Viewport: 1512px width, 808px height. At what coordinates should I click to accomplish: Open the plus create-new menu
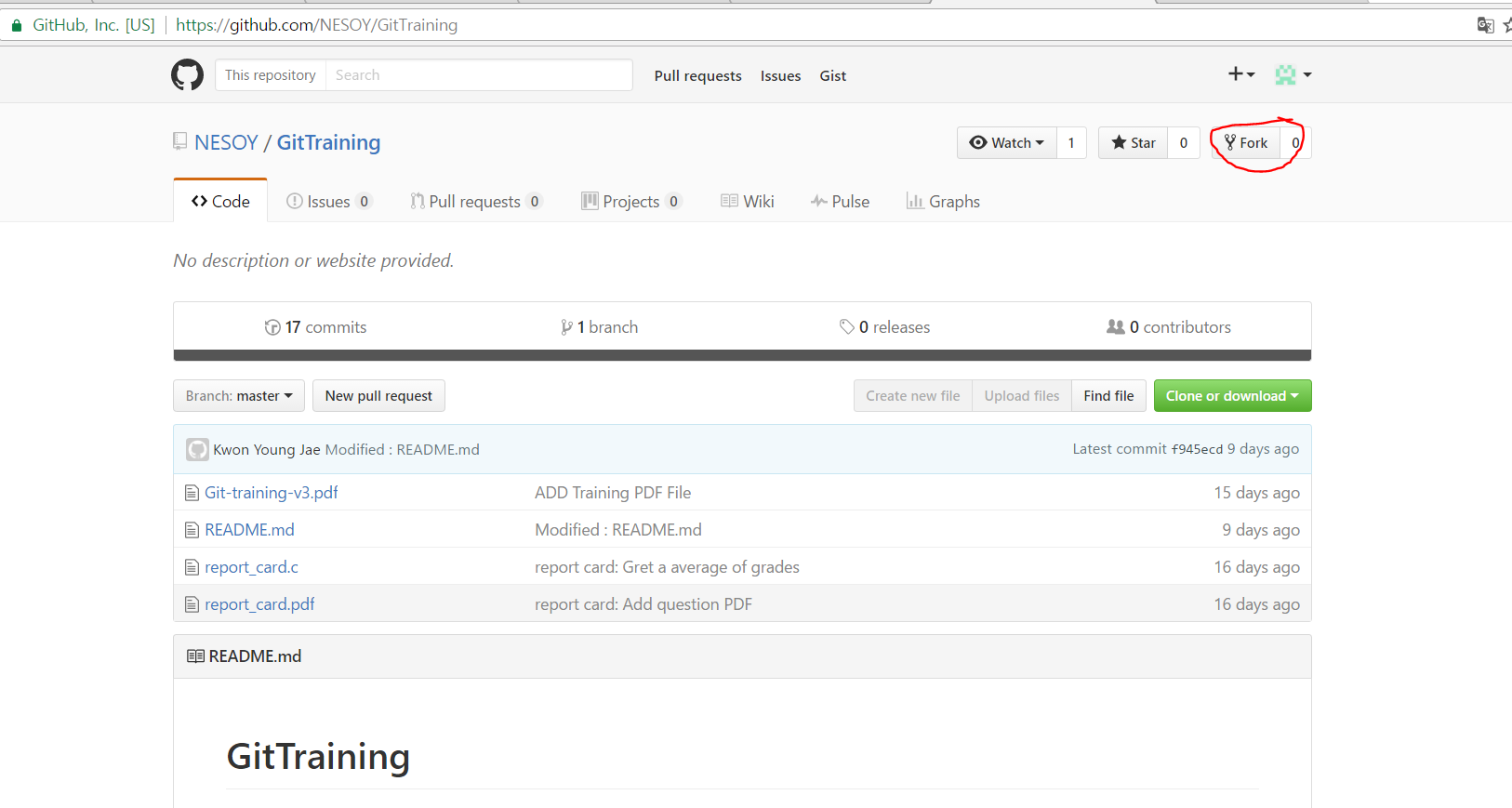[1241, 74]
